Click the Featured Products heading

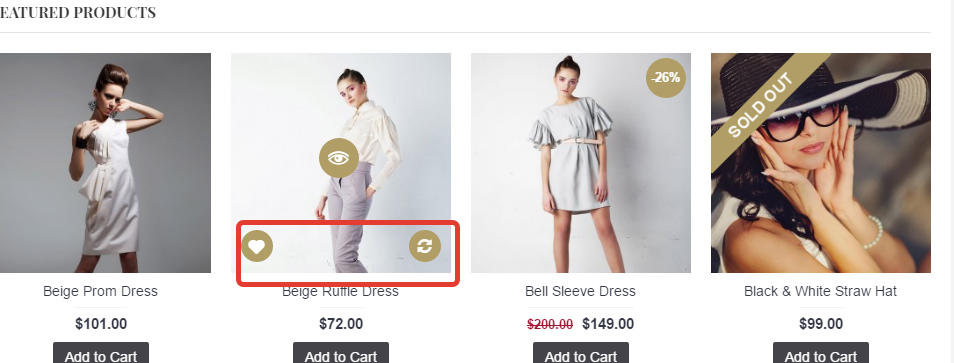tap(78, 12)
